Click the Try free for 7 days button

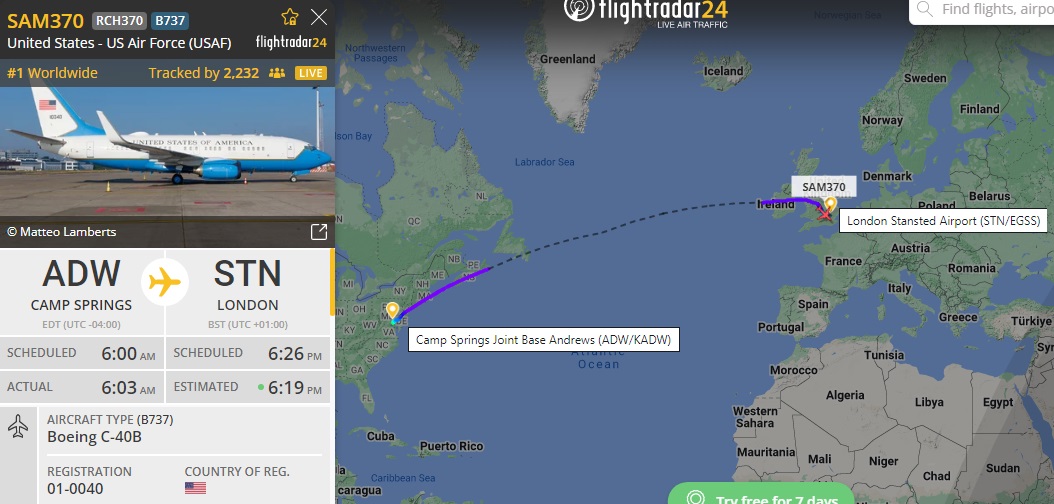(761, 496)
